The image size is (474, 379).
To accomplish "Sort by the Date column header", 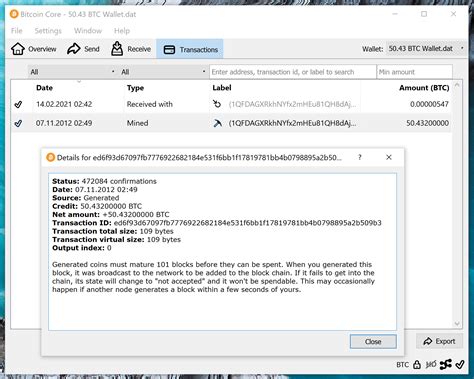I will click(x=44, y=88).
